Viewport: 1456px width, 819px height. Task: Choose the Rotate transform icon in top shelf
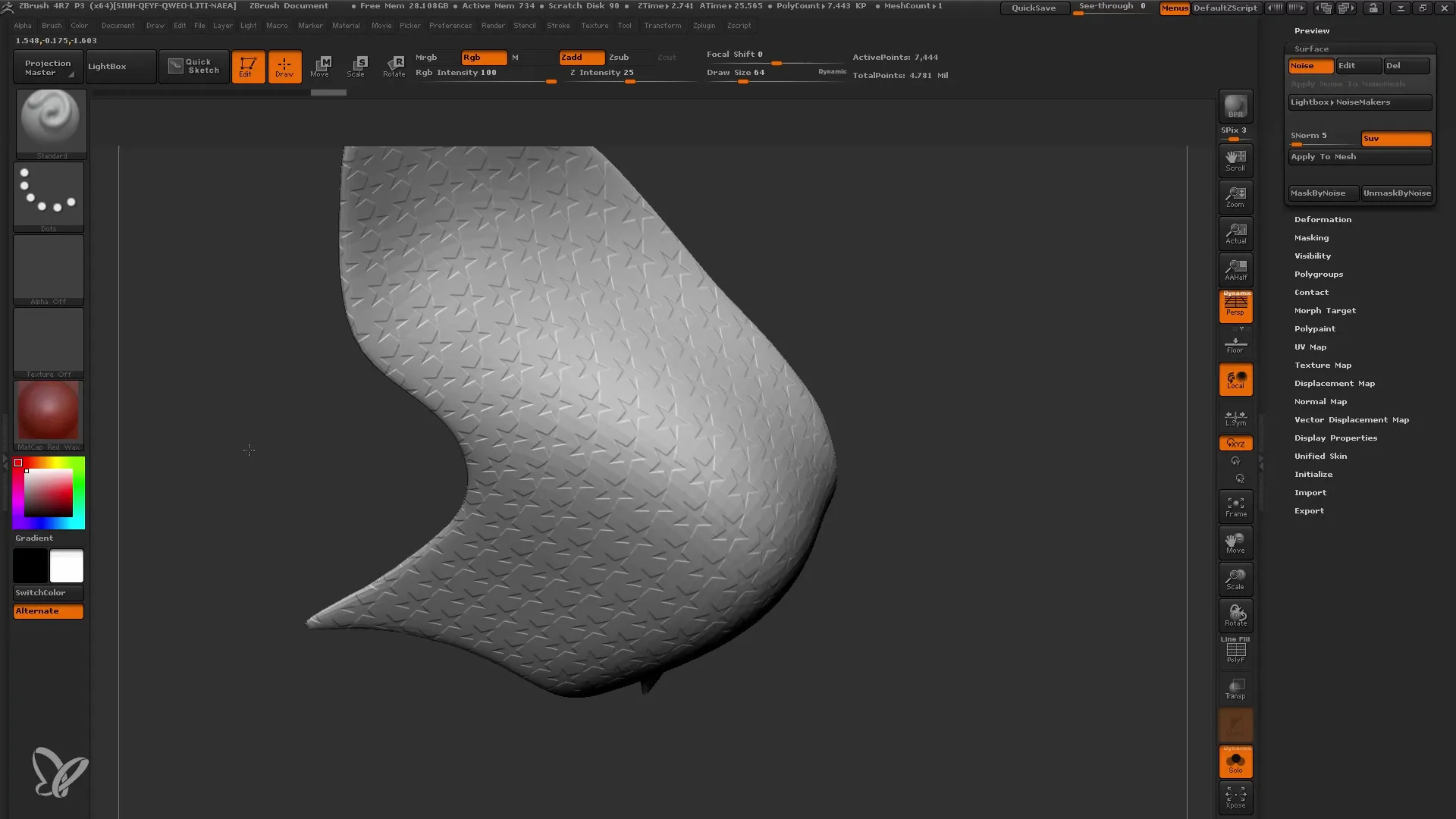(x=394, y=67)
